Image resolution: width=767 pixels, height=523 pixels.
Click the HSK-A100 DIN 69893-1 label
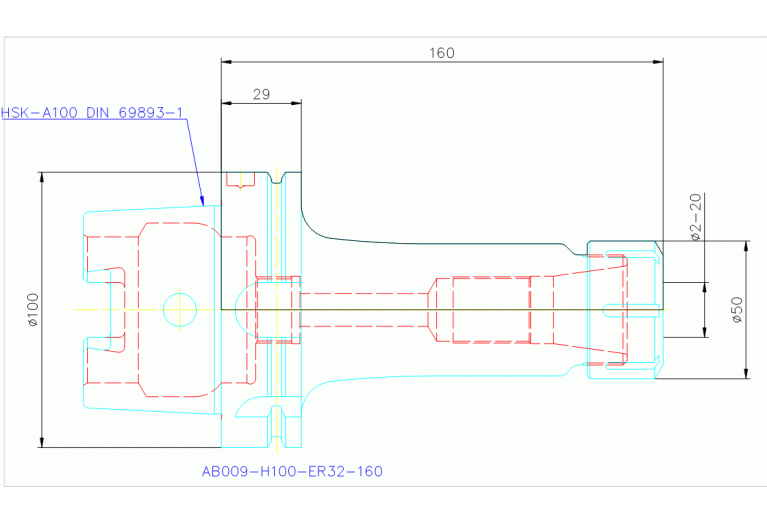pyautogui.click(x=93, y=113)
